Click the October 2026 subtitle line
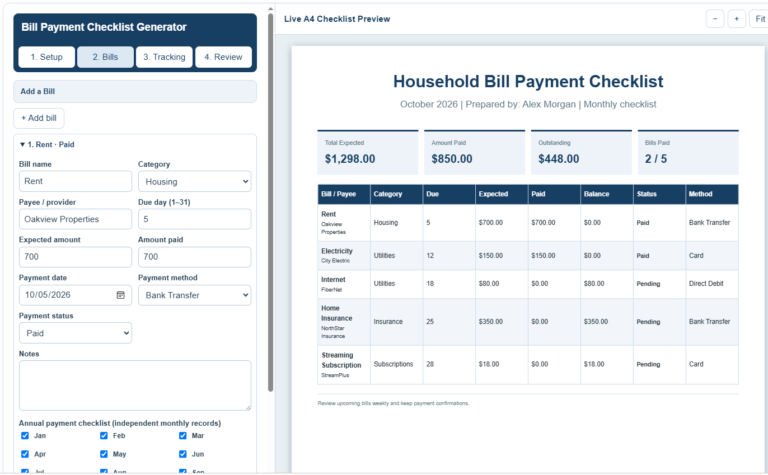Viewport: 768px width, 475px height. [x=528, y=104]
